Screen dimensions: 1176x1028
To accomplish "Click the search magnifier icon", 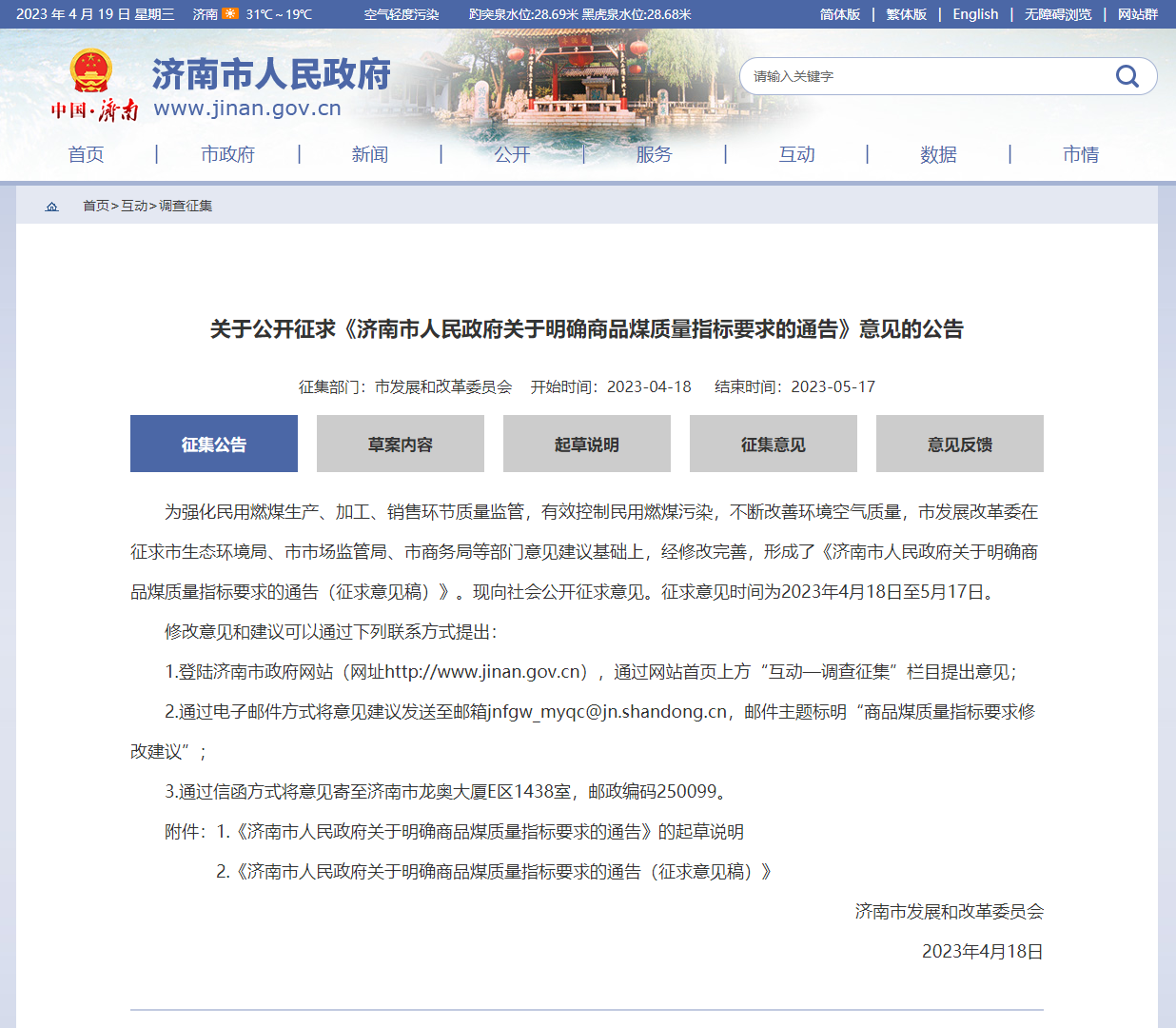I will click(1127, 76).
